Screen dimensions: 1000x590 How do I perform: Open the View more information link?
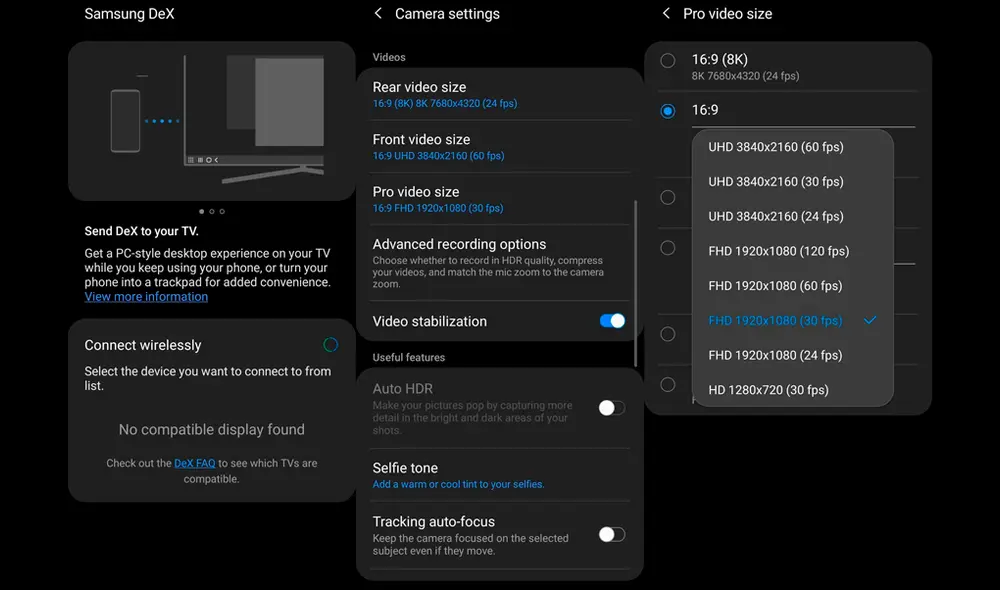point(146,296)
